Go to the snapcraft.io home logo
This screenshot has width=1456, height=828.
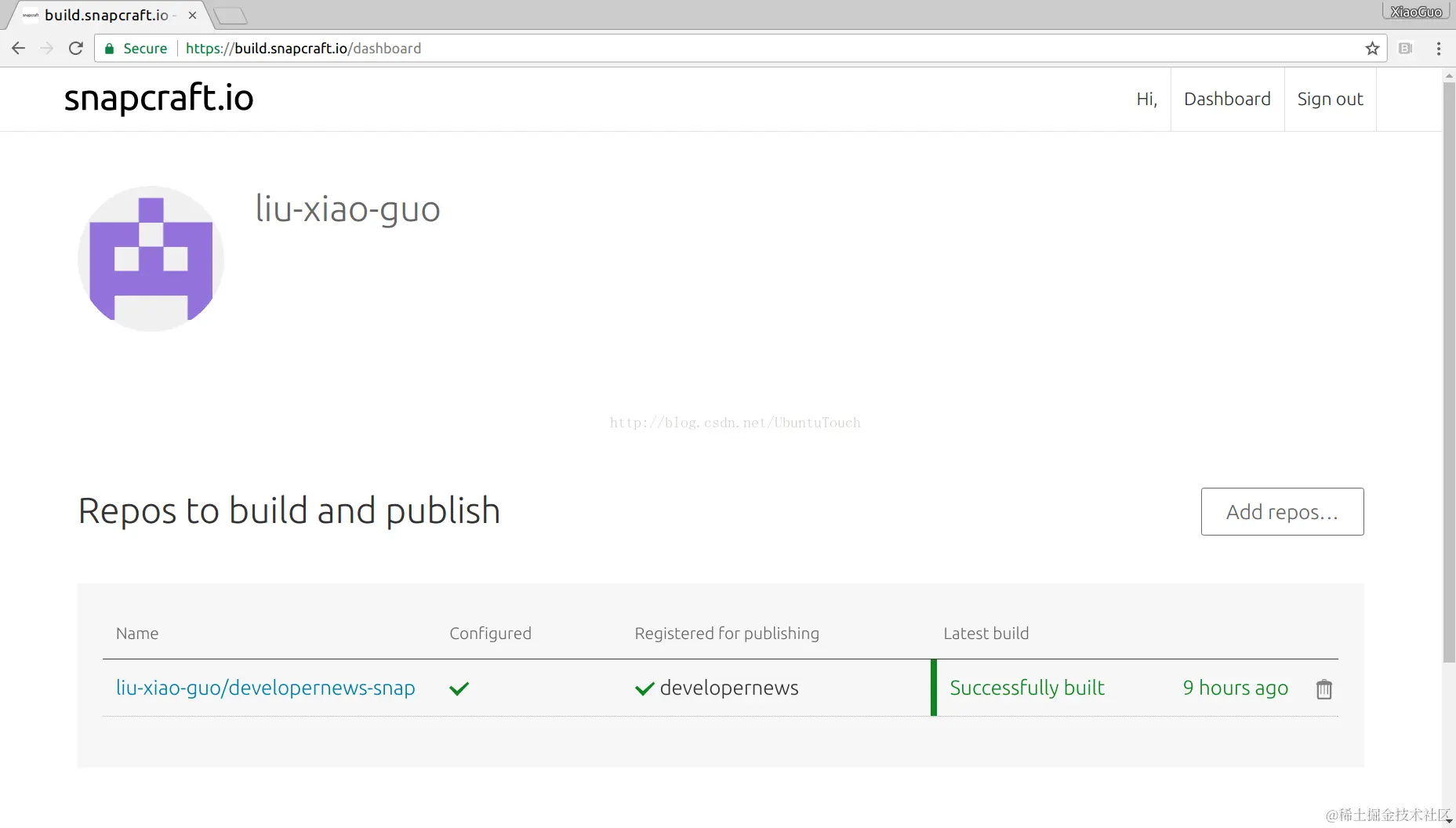(x=159, y=98)
